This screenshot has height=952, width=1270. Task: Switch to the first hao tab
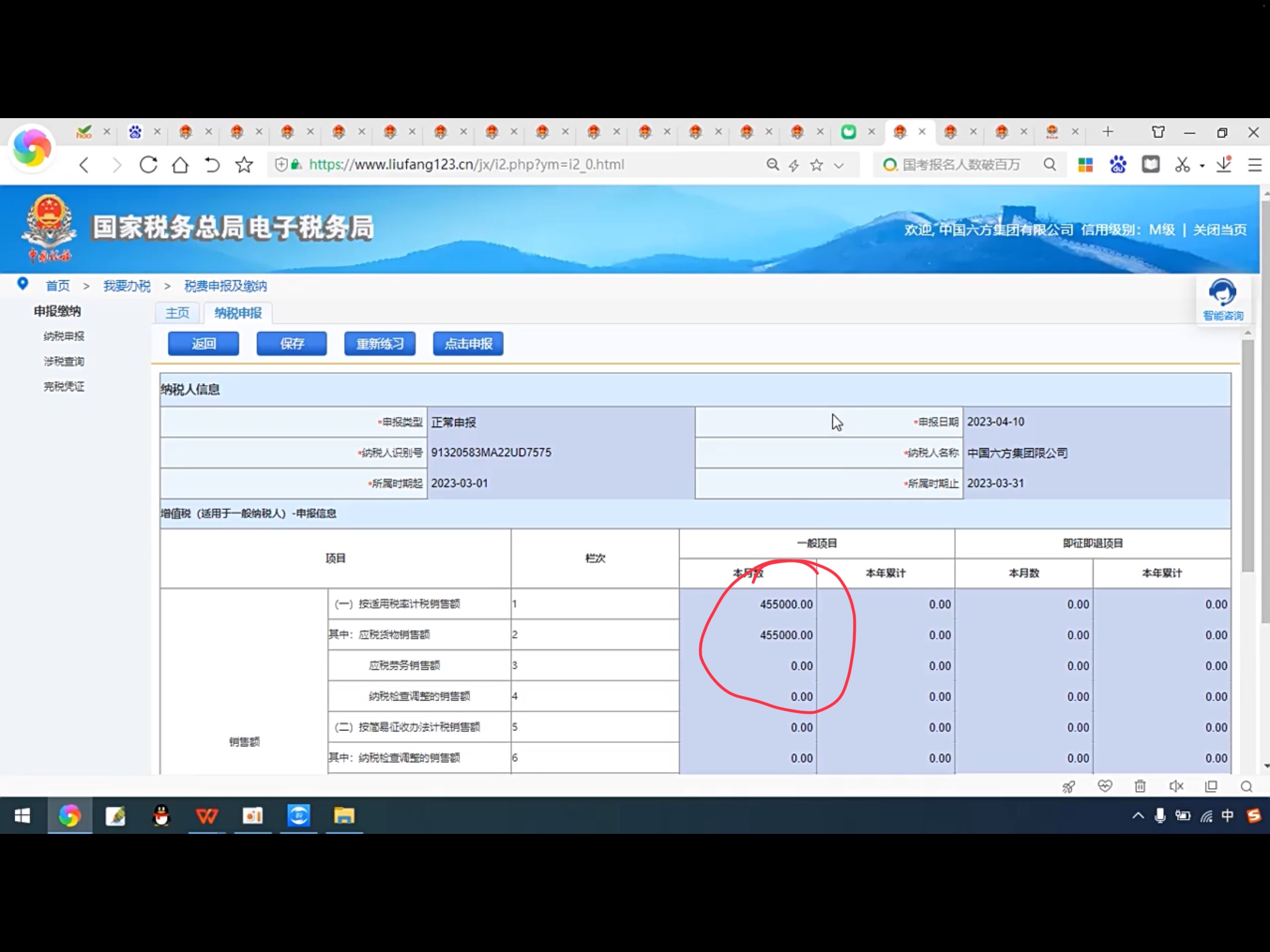click(83, 132)
